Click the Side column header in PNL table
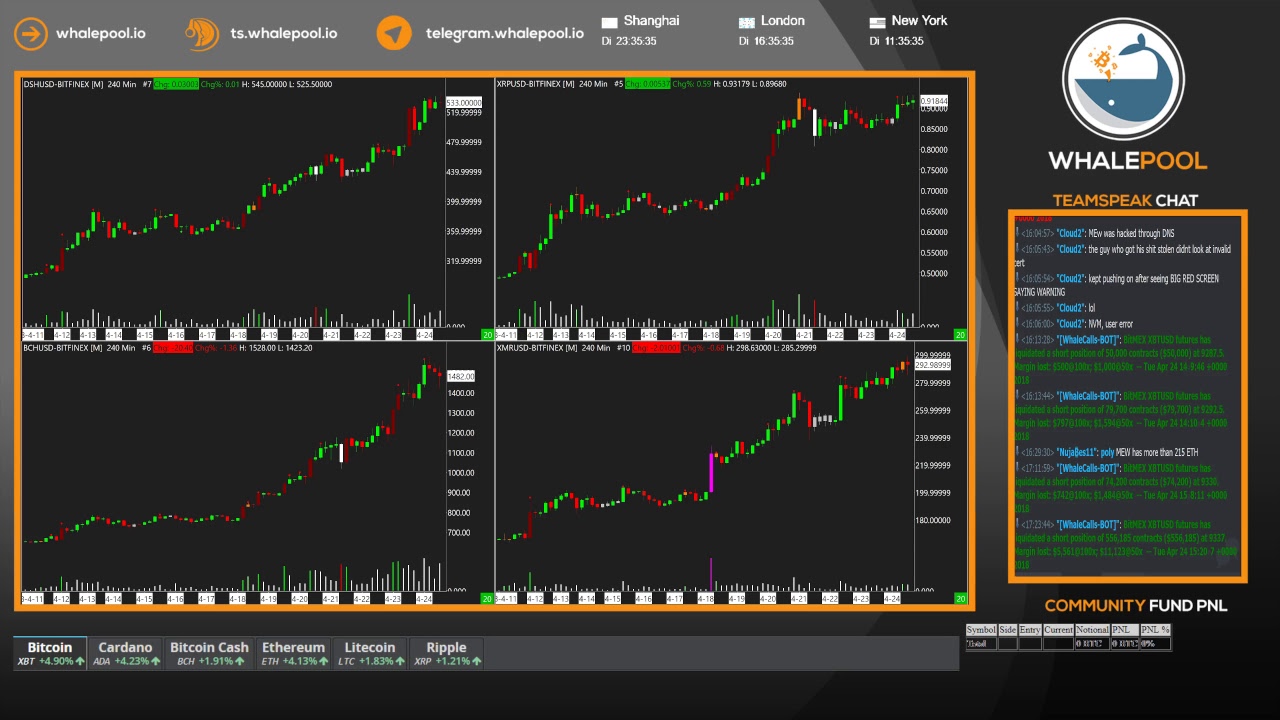The image size is (1280, 720). coord(1007,630)
